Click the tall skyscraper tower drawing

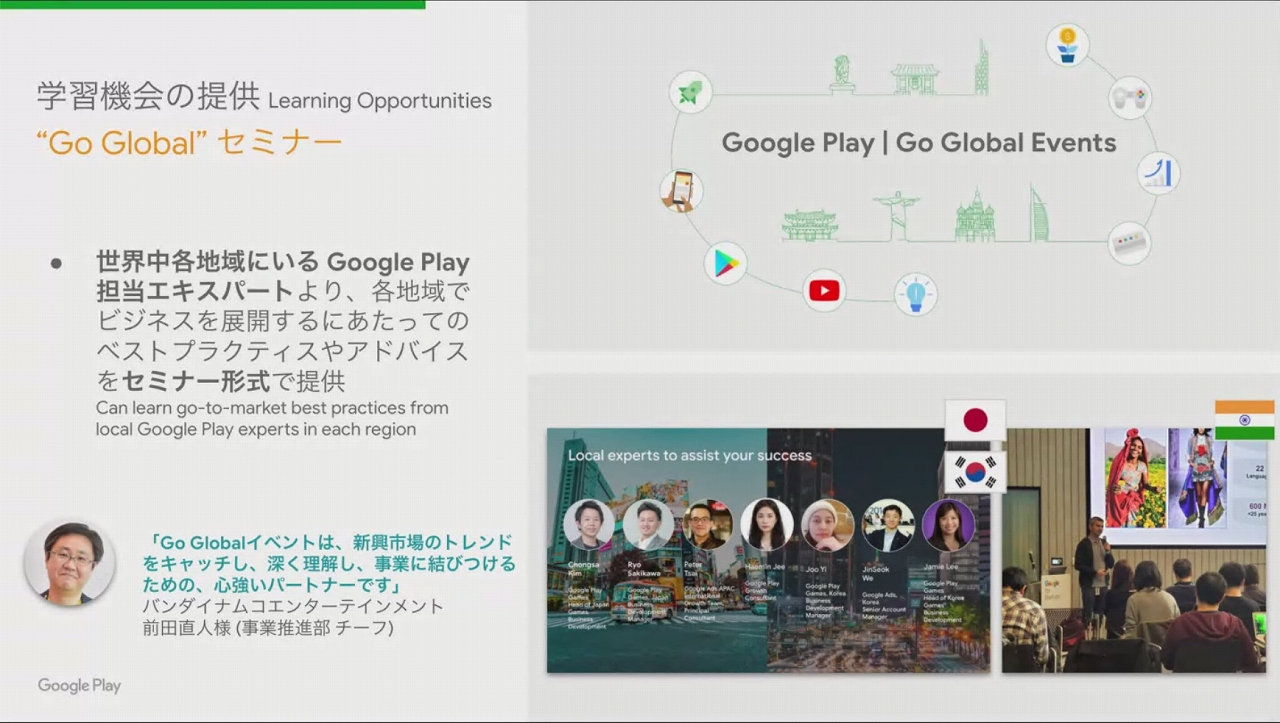click(982, 67)
